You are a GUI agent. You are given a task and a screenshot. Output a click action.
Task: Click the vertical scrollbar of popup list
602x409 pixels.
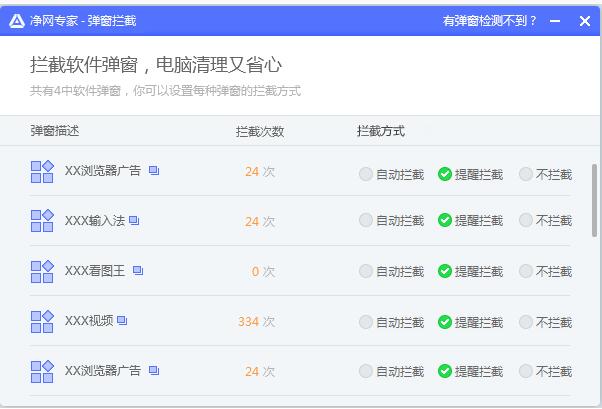[x=595, y=200]
